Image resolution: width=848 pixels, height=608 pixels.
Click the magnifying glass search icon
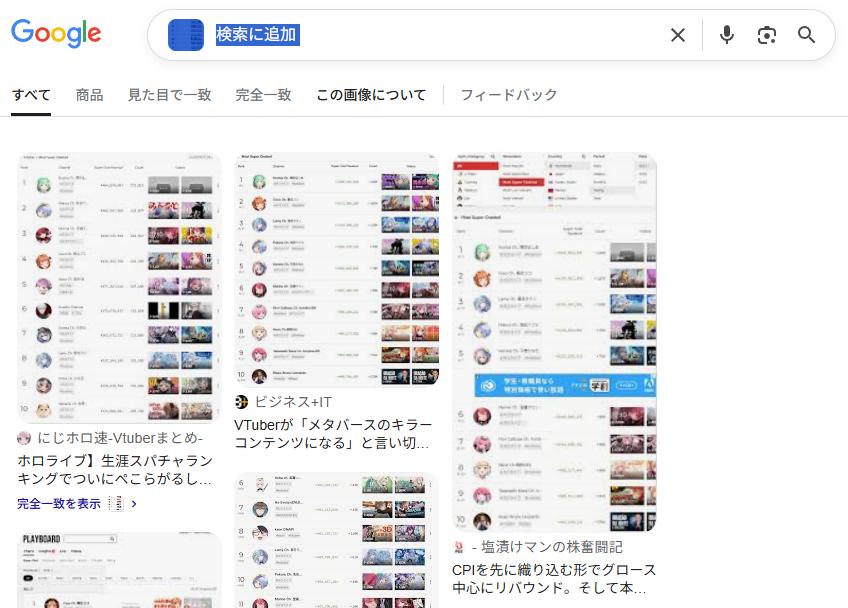coord(807,35)
